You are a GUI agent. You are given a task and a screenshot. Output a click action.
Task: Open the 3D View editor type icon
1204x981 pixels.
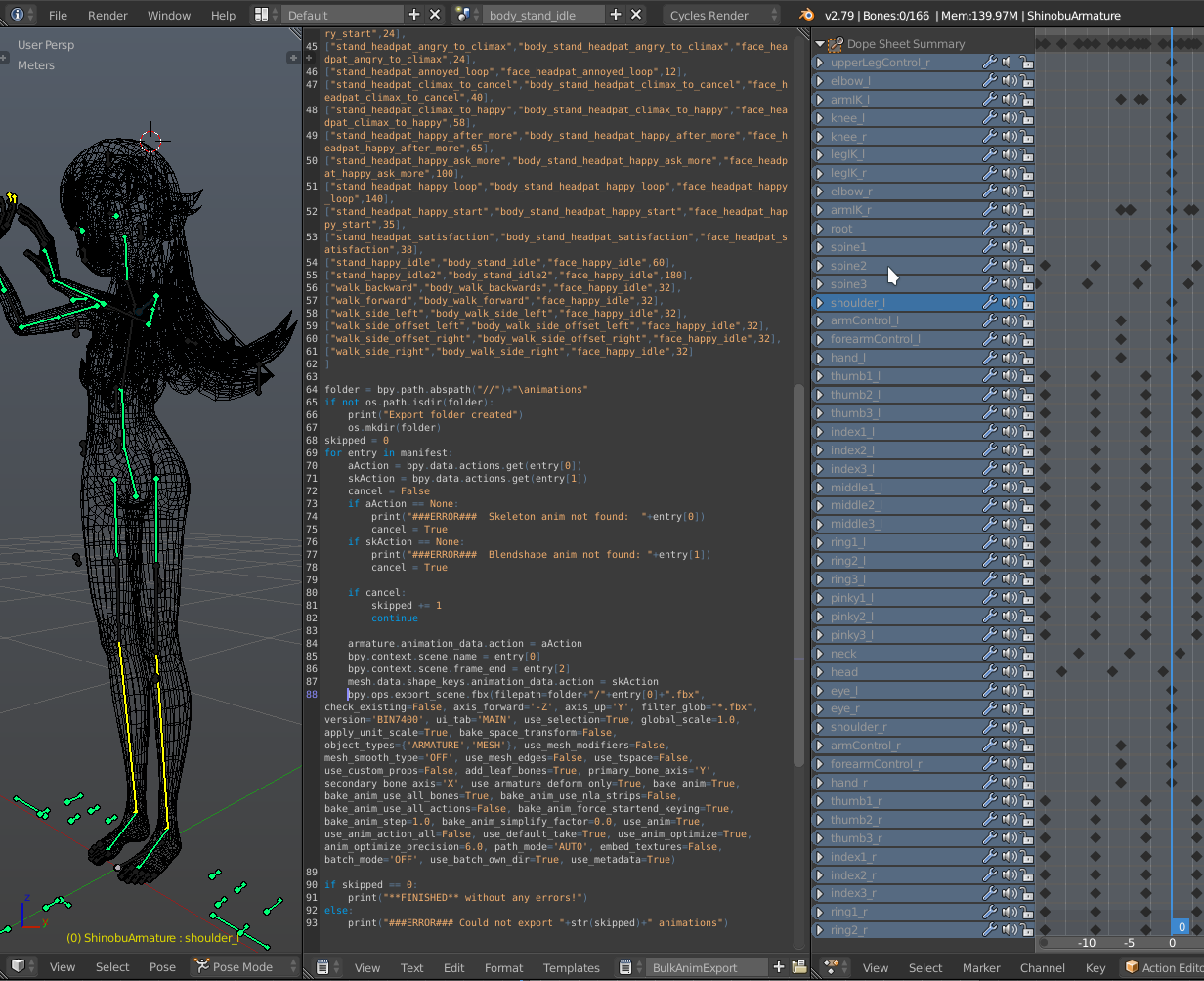[x=23, y=966]
